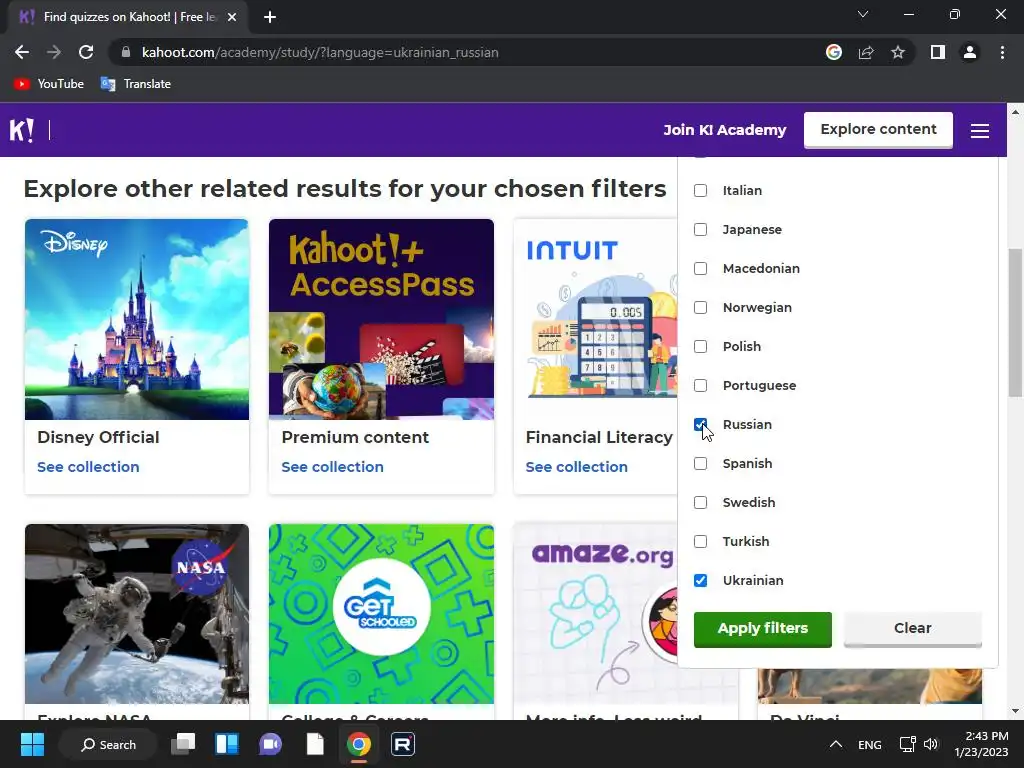Check the Japanese language checkbox
The height and width of the screenshot is (768, 1024).
(700, 229)
